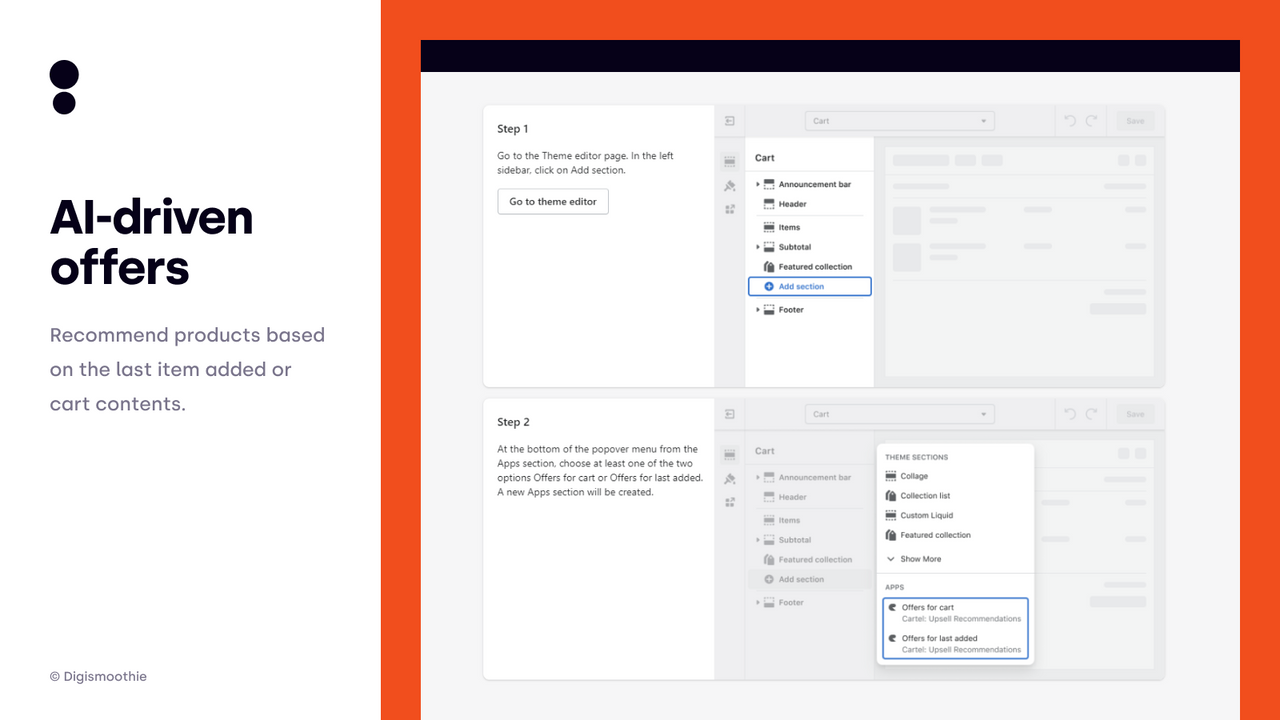Image resolution: width=1280 pixels, height=720 pixels.
Task: Expand the Footer section
Action: pos(758,309)
